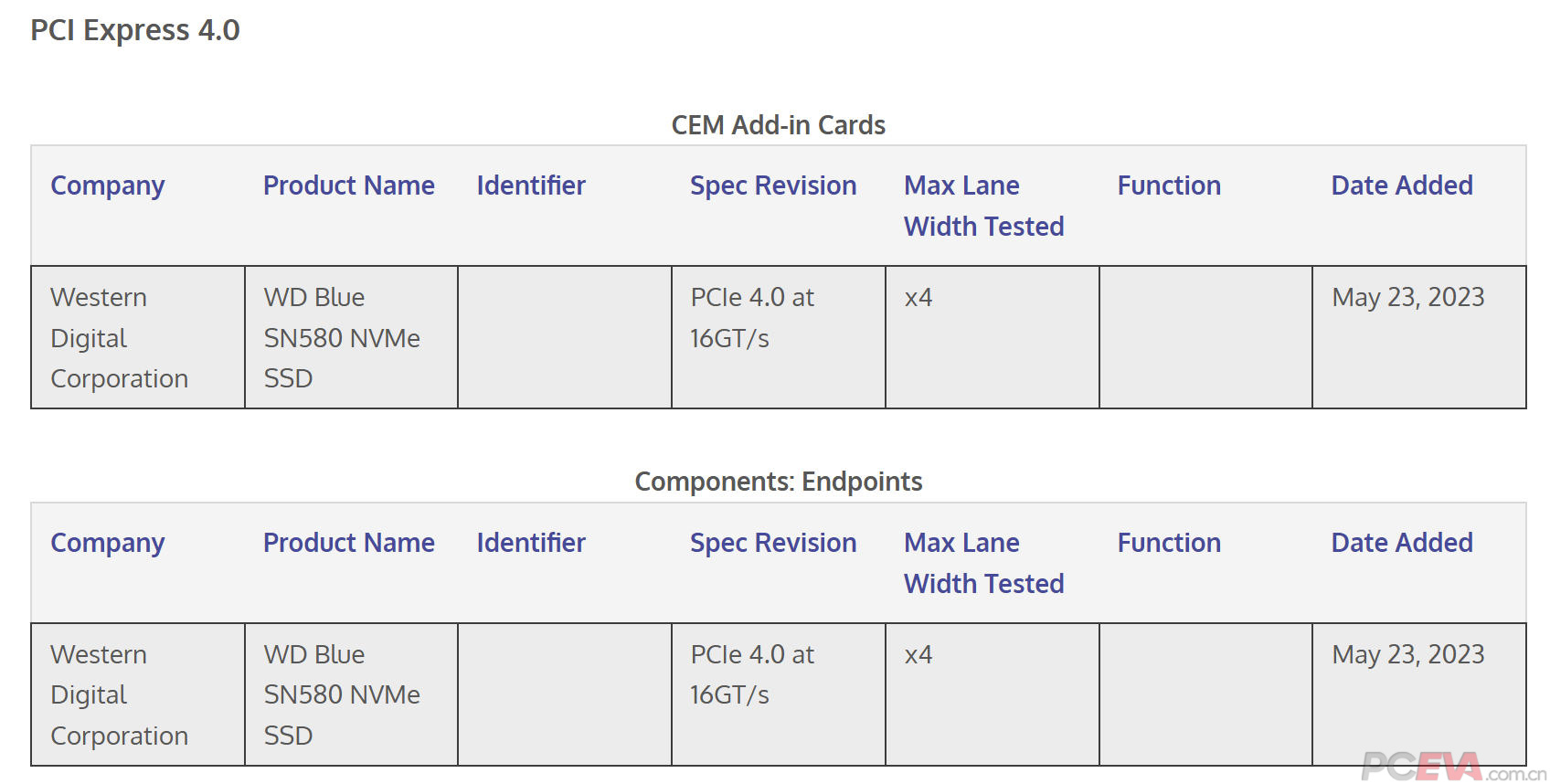This screenshot has width=1550, height=784.
Task: Sort CEM Add-in Cards table by Company
Action: coord(108,185)
